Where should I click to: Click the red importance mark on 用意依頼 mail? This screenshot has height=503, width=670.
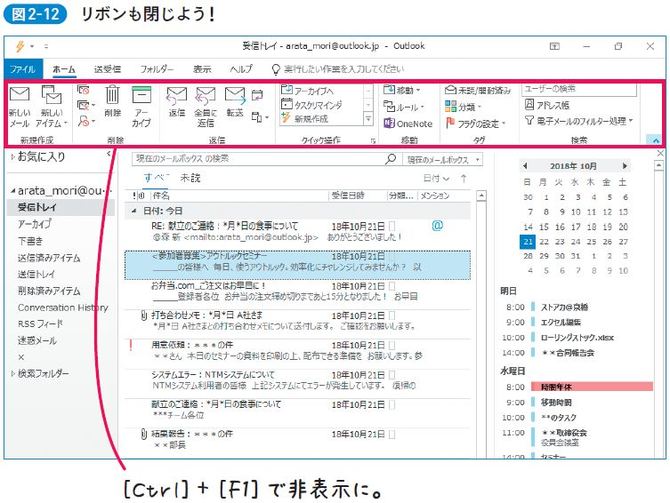tap(131, 345)
